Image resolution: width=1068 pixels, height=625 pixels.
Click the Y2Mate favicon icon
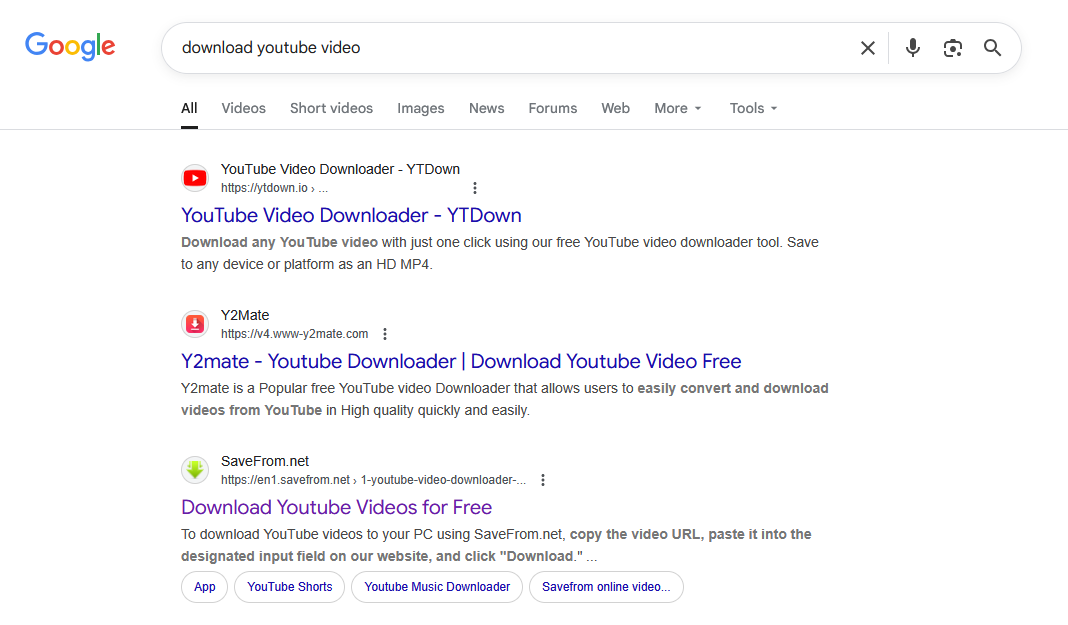click(195, 325)
